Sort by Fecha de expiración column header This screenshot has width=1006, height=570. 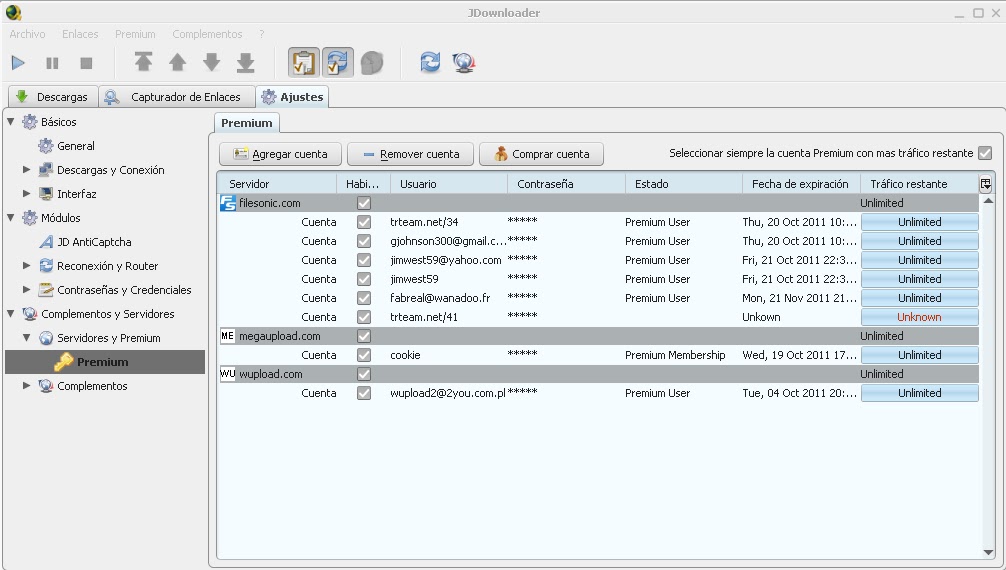coord(801,184)
